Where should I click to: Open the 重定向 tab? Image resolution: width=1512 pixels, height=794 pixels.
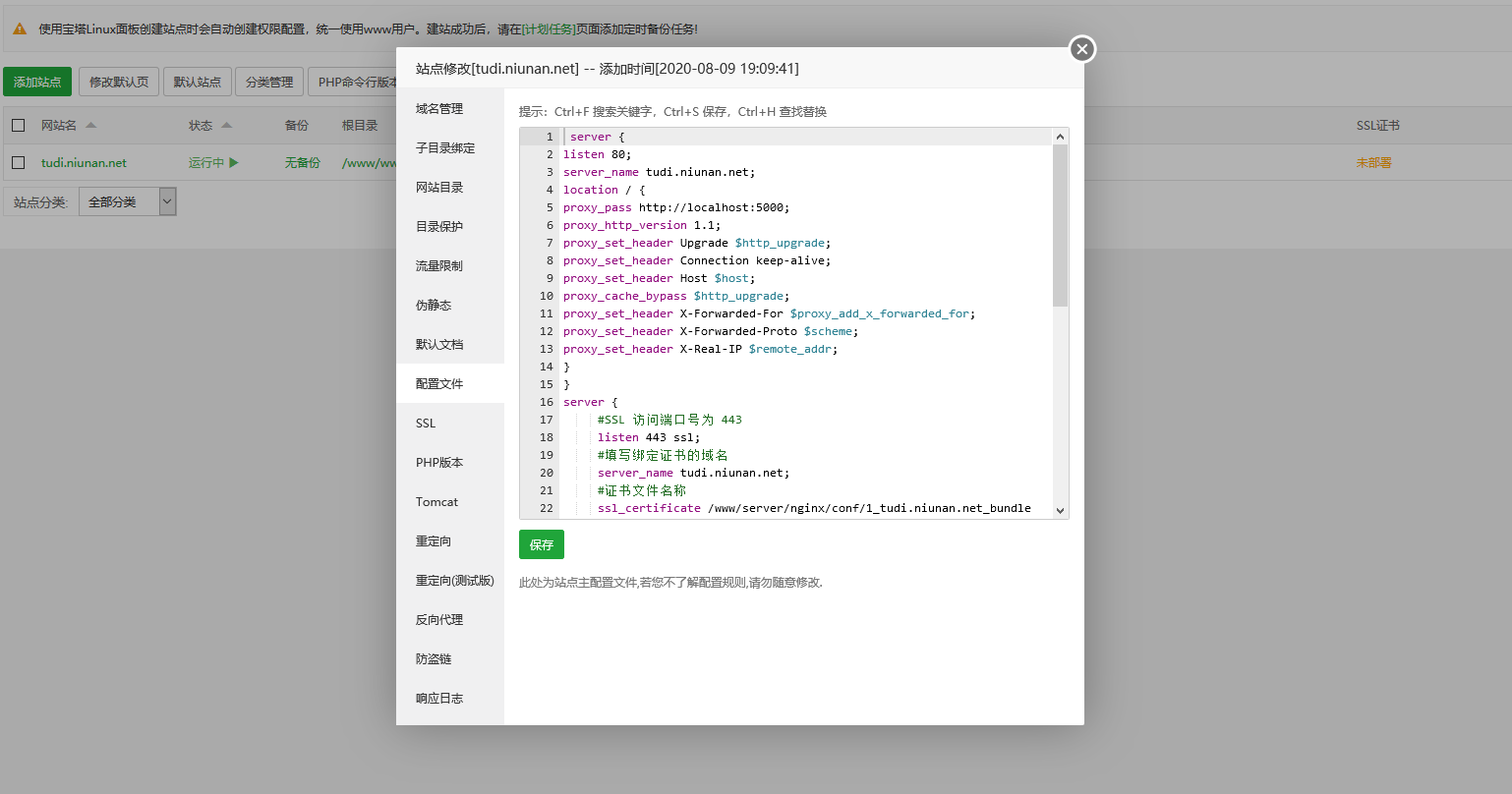pyautogui.click(x=450, y=541)
